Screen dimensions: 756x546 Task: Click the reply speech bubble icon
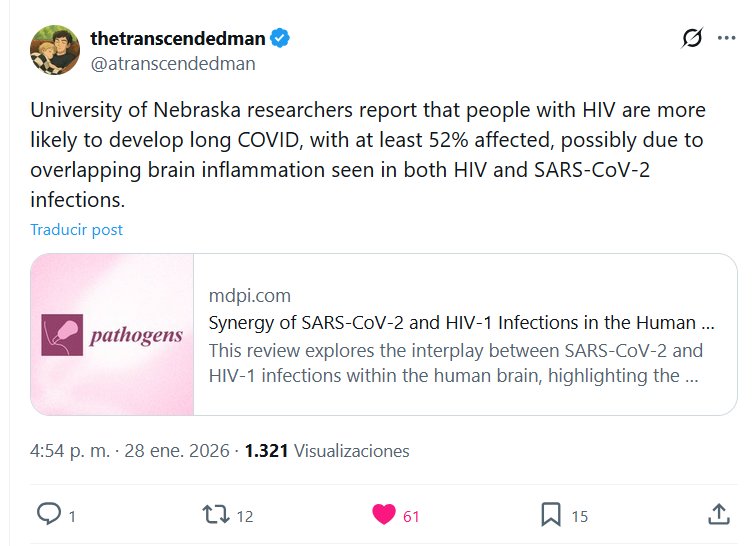click(49, 515)
